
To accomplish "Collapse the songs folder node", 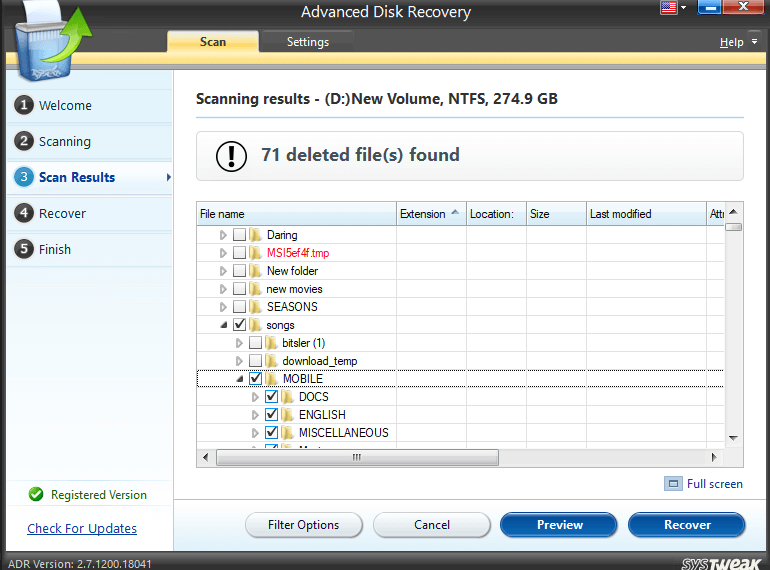I will [224, 325].
